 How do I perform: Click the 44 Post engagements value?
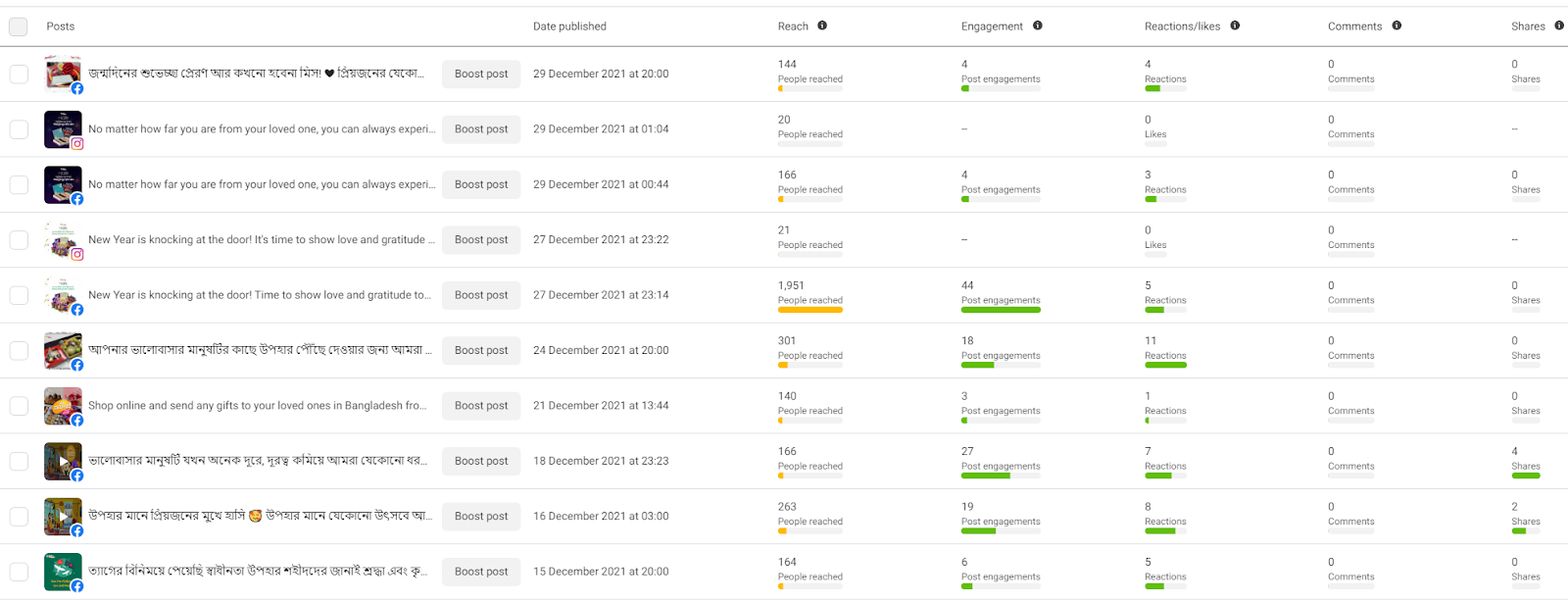(x=967, y=286)
